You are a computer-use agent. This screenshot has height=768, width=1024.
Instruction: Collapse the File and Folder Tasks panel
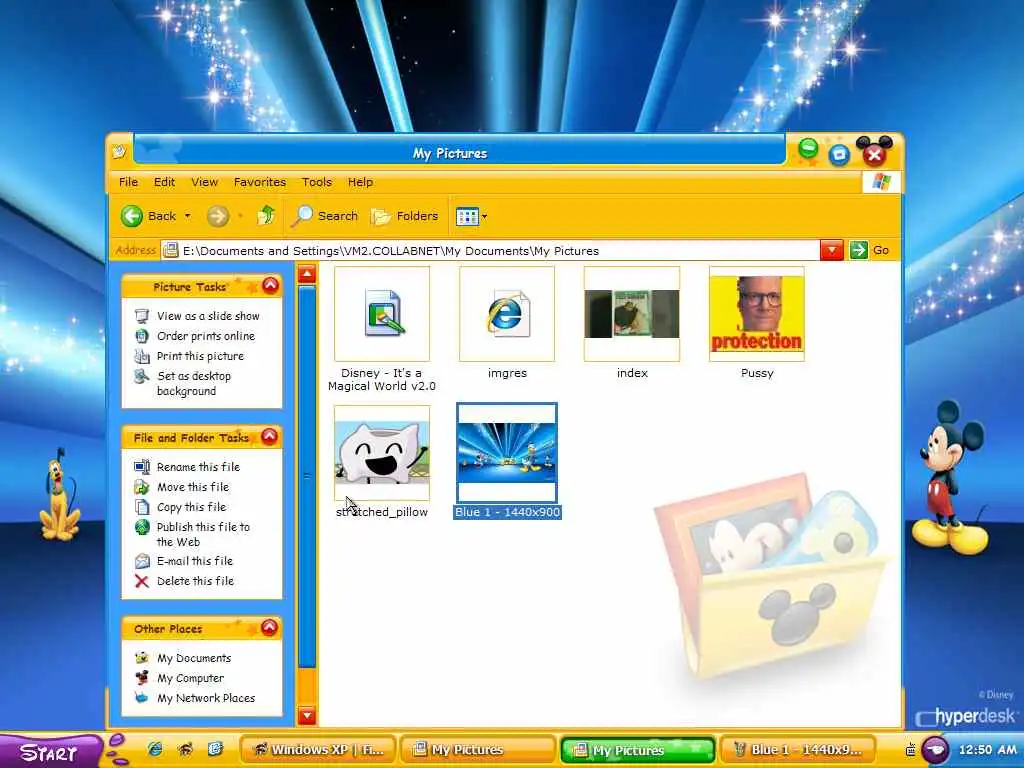point(270,436)
